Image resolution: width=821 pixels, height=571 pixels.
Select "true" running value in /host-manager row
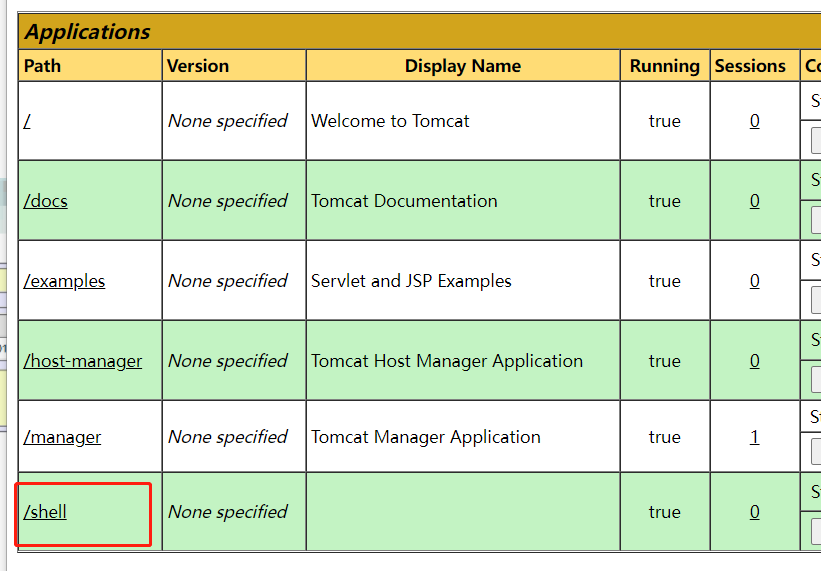664,361
